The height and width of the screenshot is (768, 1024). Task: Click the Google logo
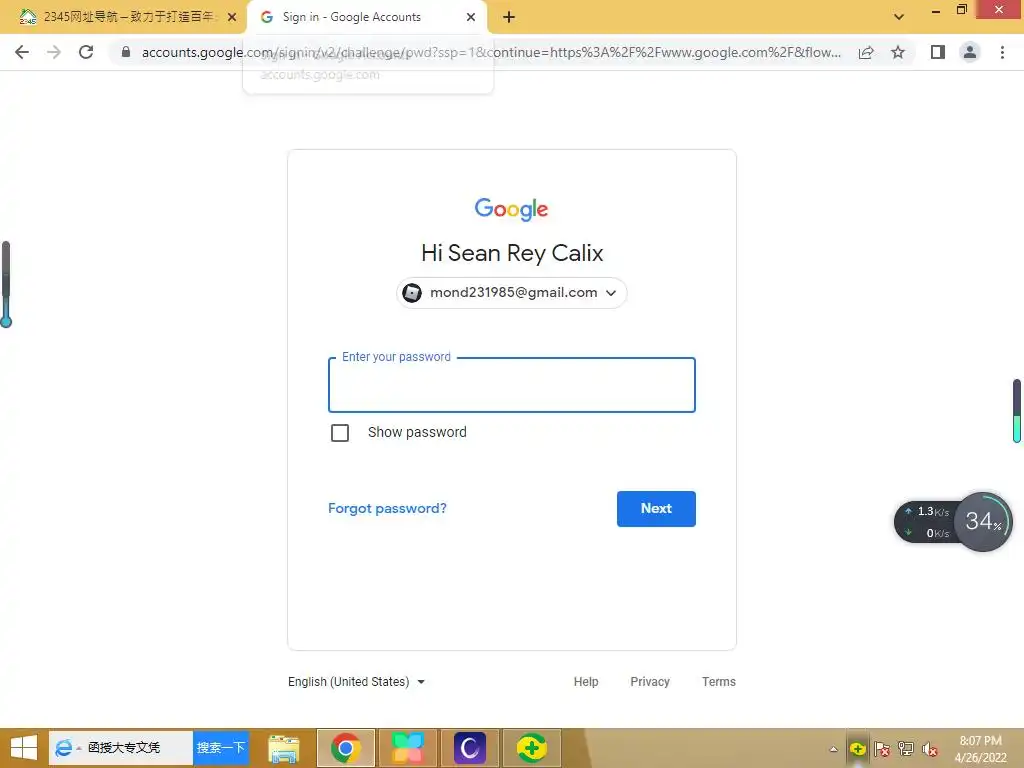pos(511,209)
